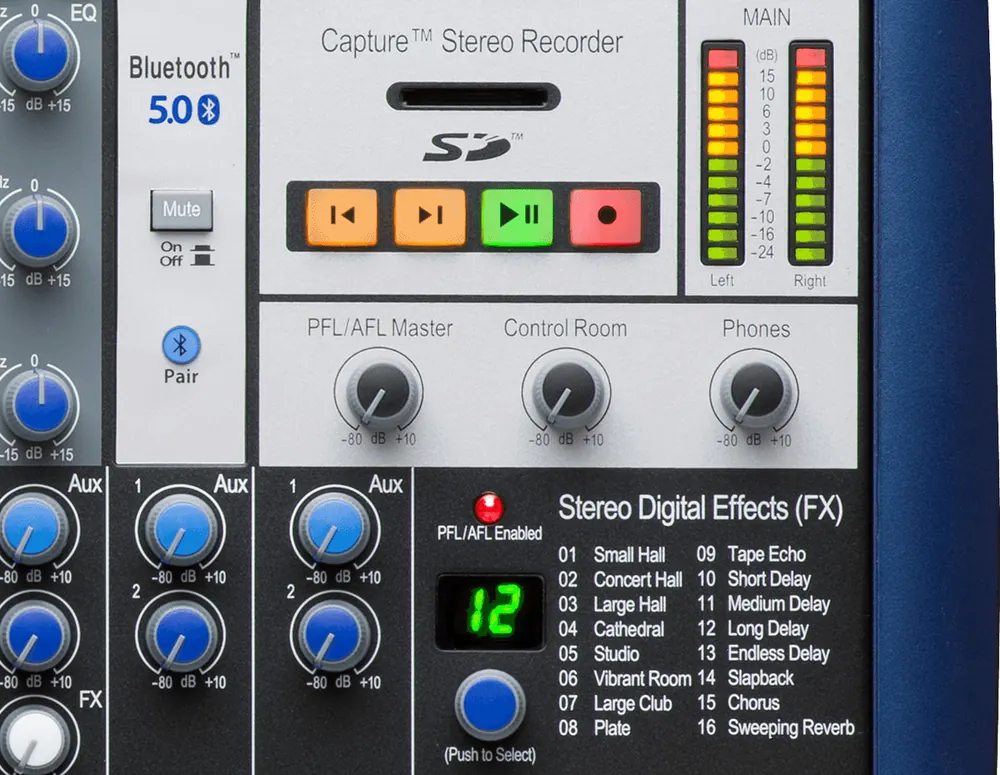The width and height of the screenshot is (1000, 775).
Task: Click the MAIN meter label
Action: coord(767,17)
